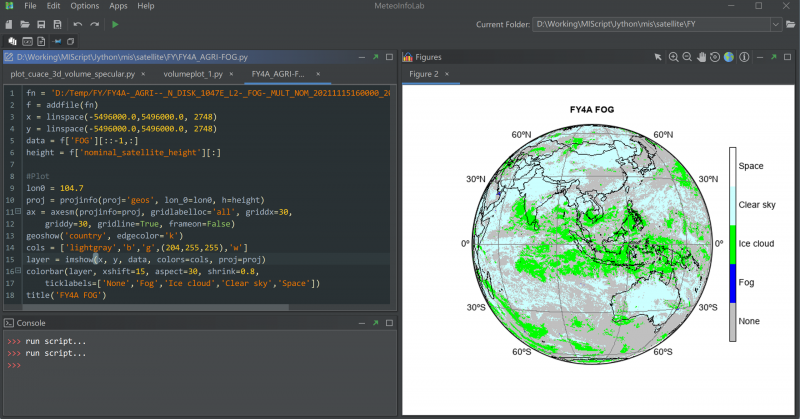Click the globe full extent icon

click(x=729, y=57)
